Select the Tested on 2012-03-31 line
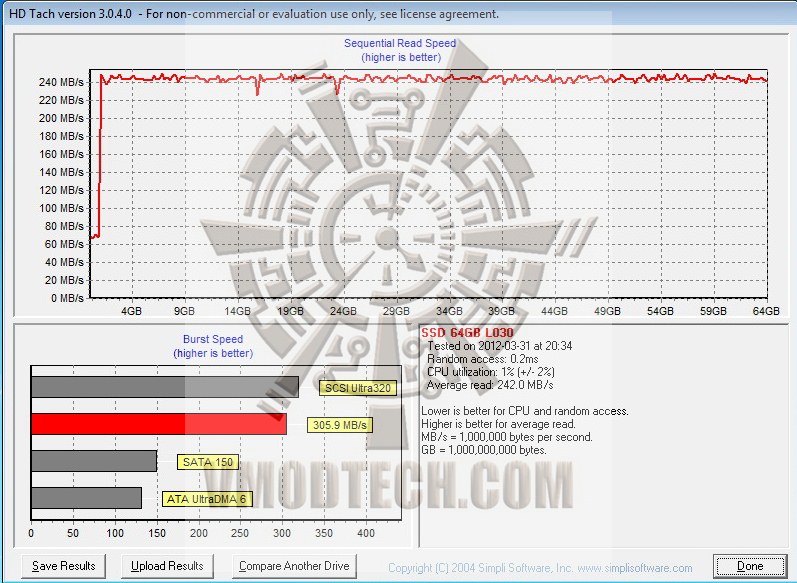The image size is (797, 583). (x=500, y=346)
